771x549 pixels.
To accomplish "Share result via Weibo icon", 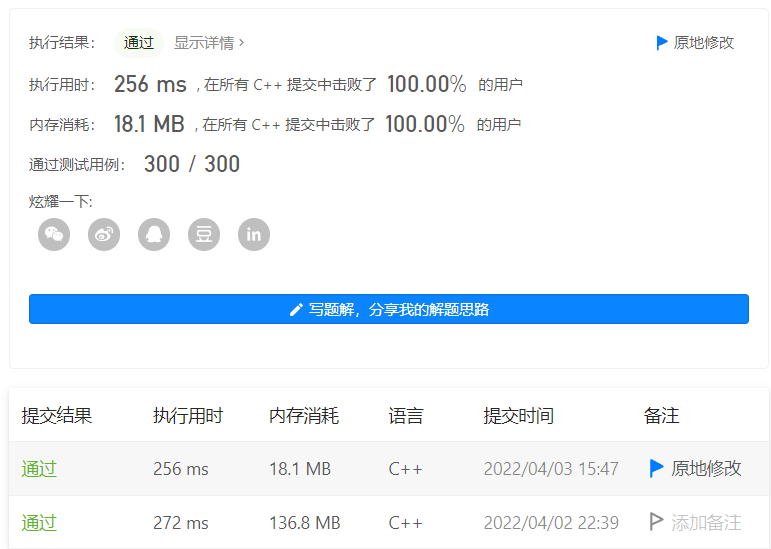I will (x=104, y=234).
